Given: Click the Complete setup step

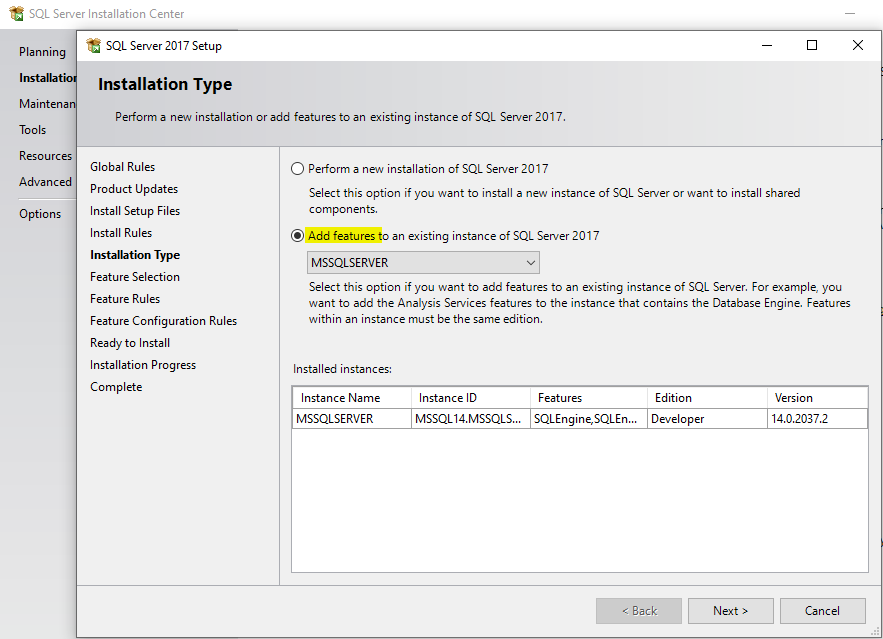Looking at the screenshot, I should pos(116,387).
